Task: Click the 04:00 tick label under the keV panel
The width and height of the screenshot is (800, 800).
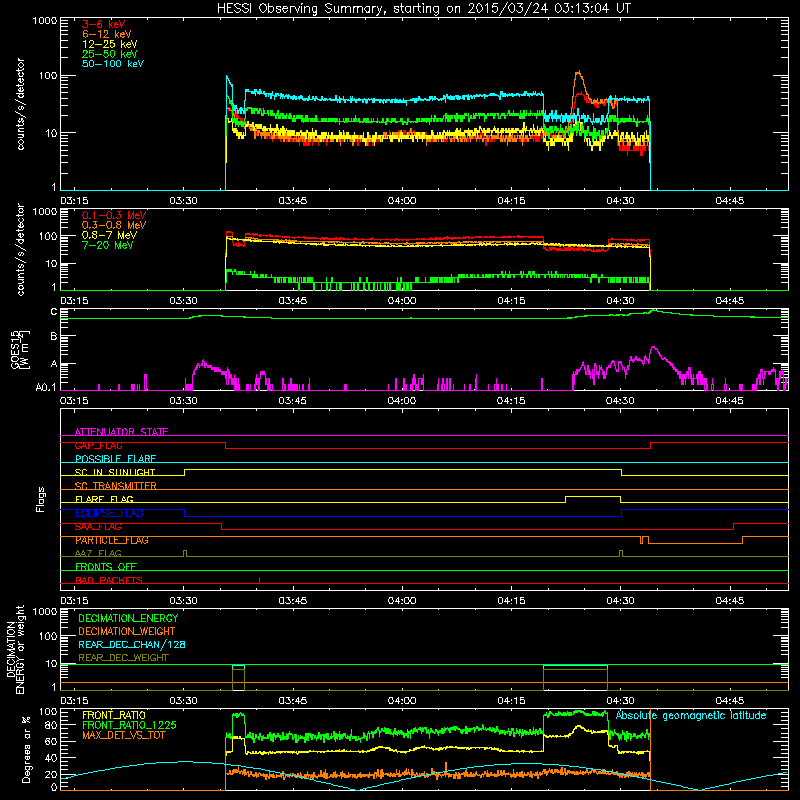Action: pos(402,201)
